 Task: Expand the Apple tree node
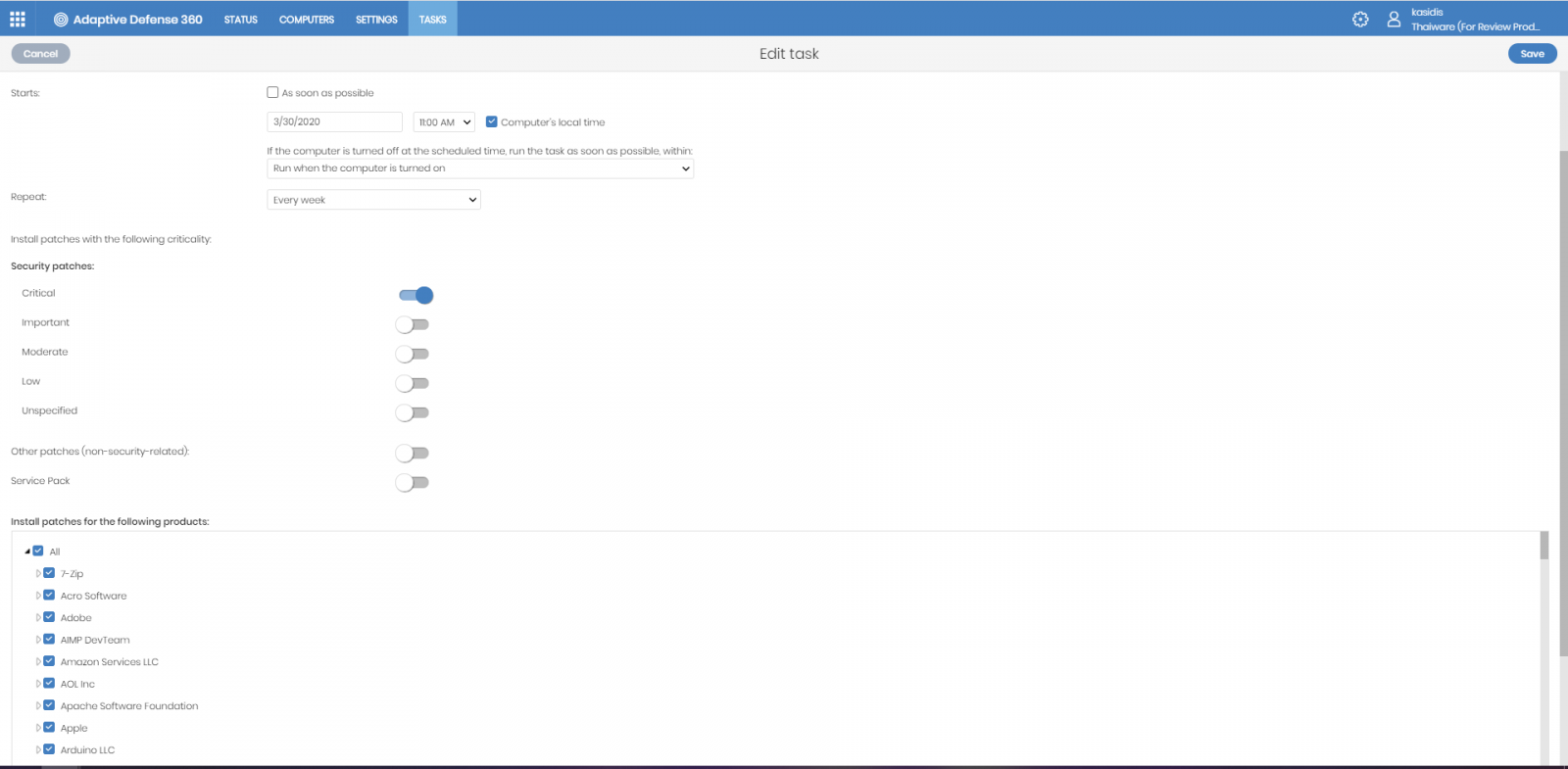tap(38, 728)
